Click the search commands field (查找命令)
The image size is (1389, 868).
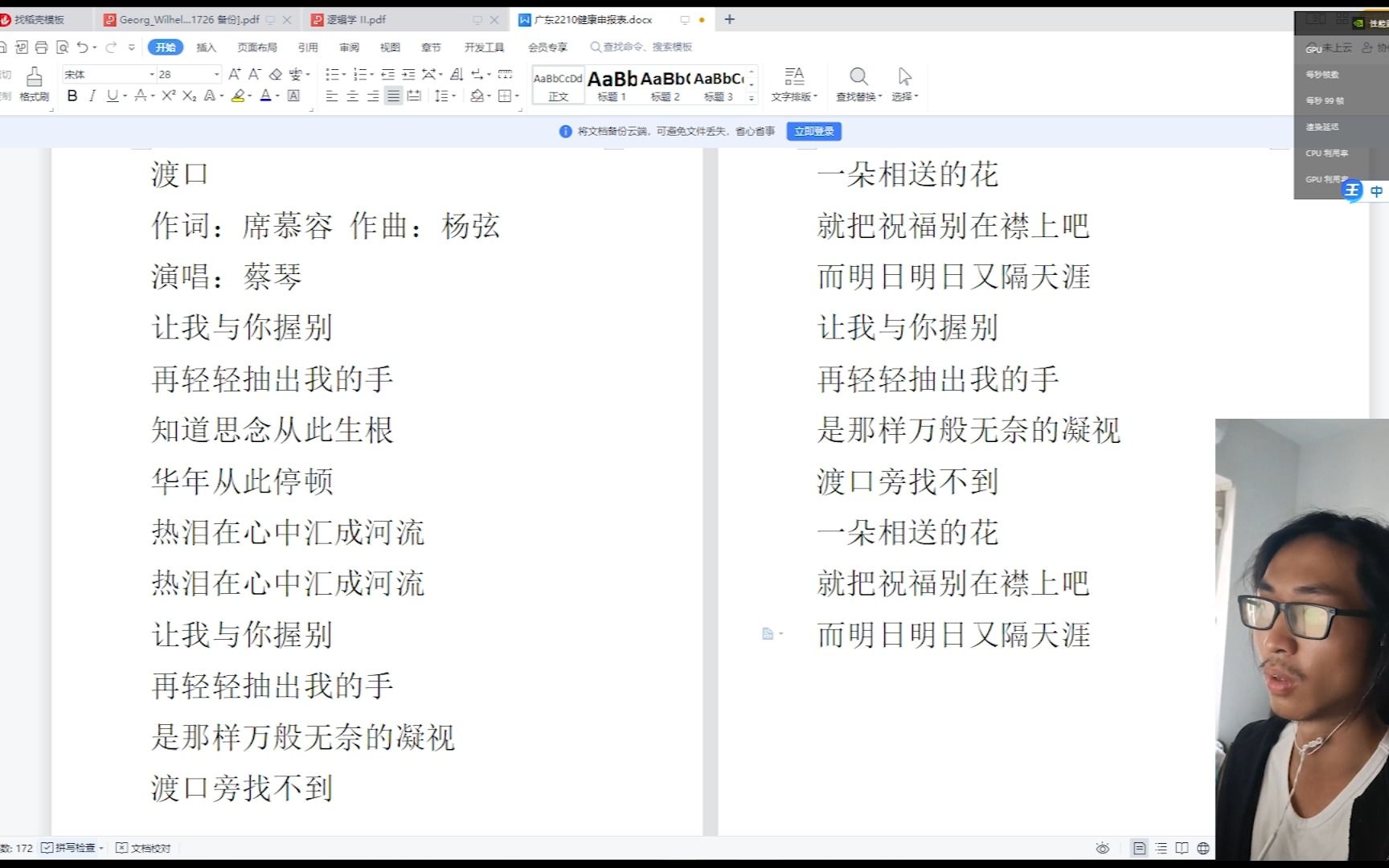coord(642,47)
